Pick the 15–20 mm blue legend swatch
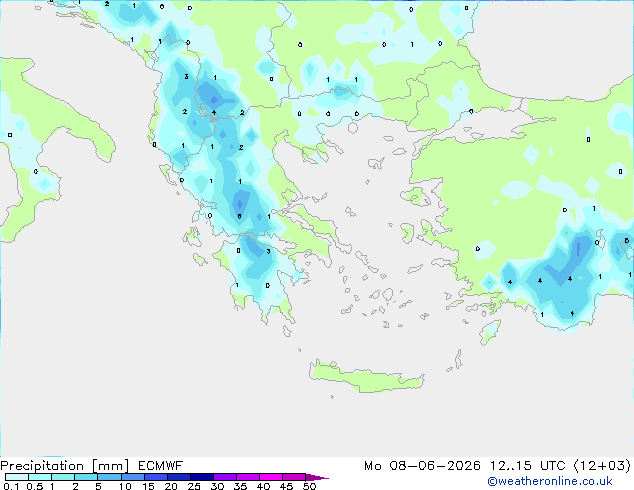 pos(156,477)
